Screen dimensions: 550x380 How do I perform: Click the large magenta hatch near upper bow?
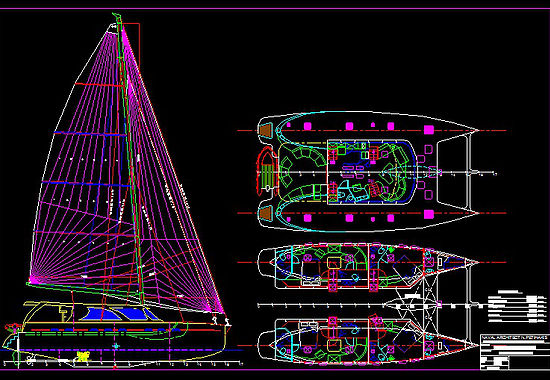click(429, 129)
